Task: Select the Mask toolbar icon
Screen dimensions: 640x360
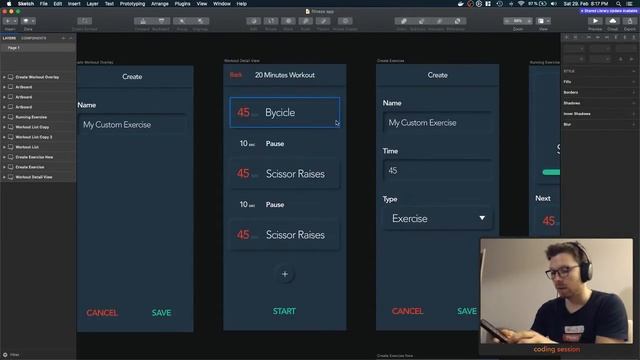Action: click(288, 21)
